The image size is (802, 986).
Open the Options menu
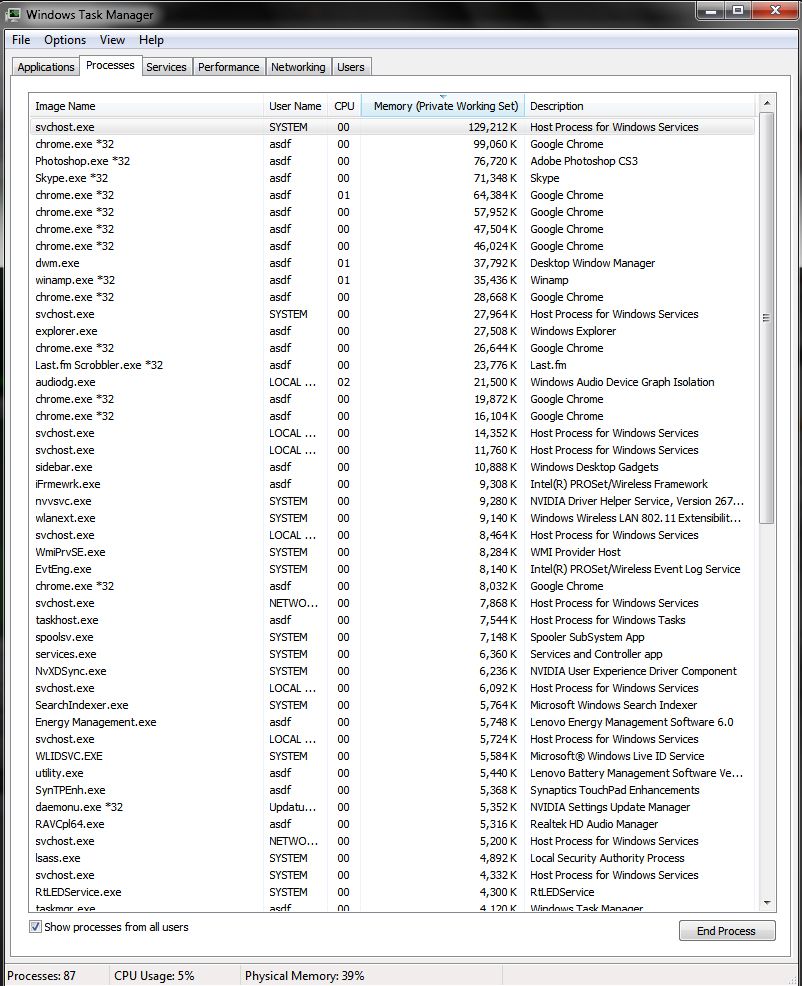pyautogui.click(x=65, y=40)
